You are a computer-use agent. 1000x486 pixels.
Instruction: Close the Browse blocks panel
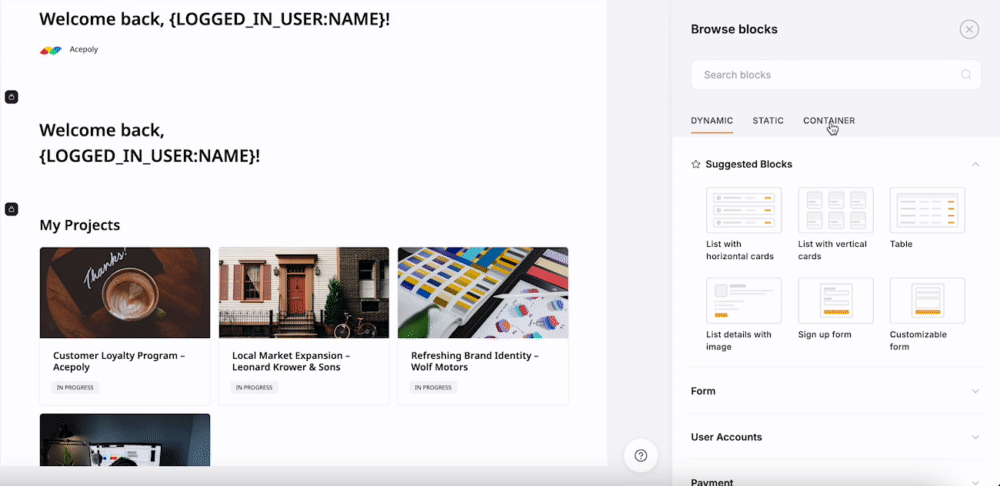coord(969,29)
